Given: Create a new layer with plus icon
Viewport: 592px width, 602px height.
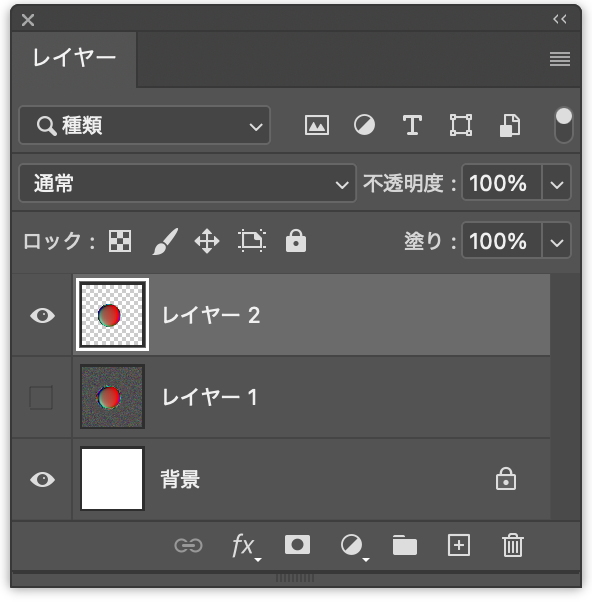Looking at the screenshot, I should 459,544.
